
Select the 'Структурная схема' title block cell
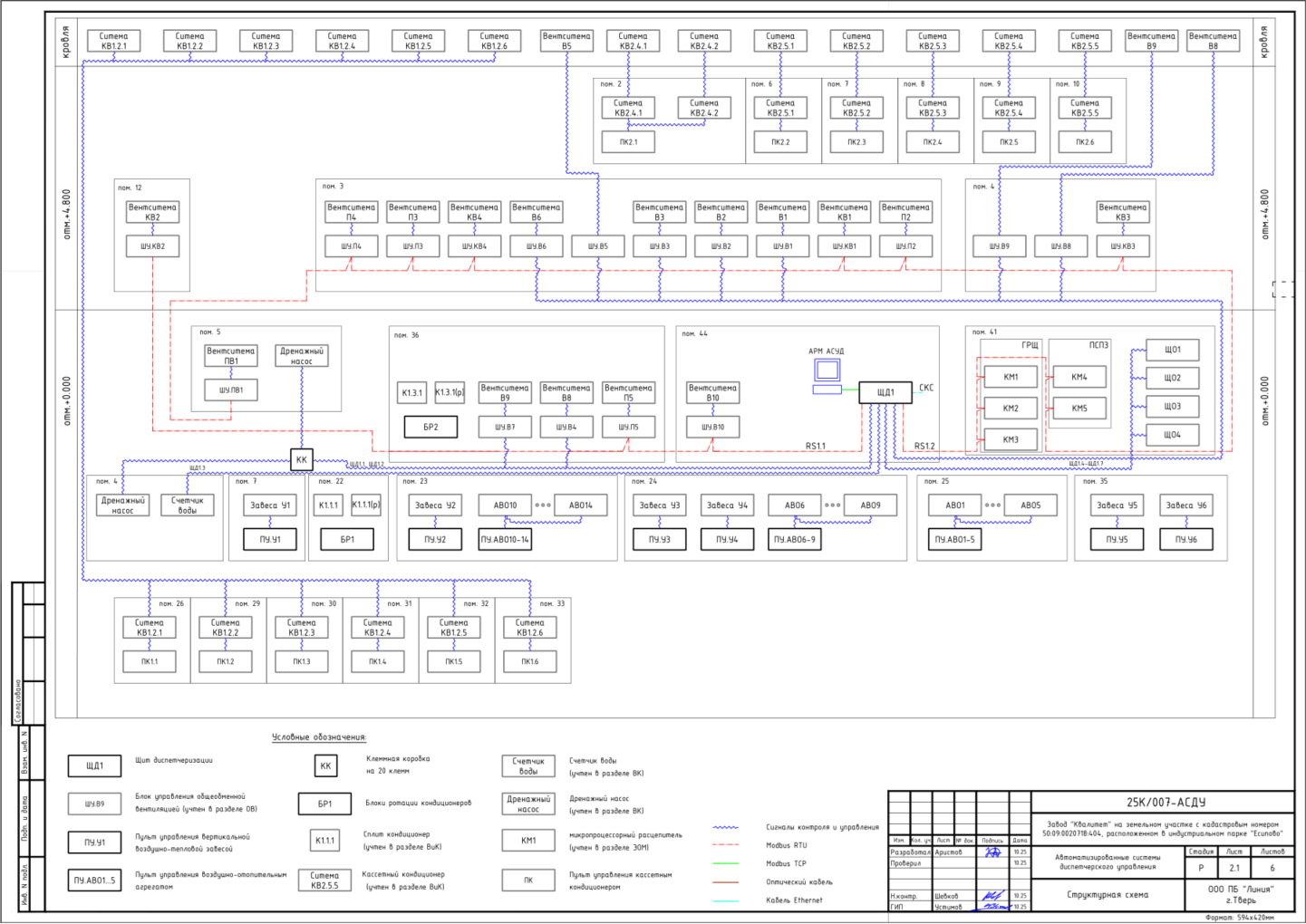pyautogui.click(x=1108, y=894)
